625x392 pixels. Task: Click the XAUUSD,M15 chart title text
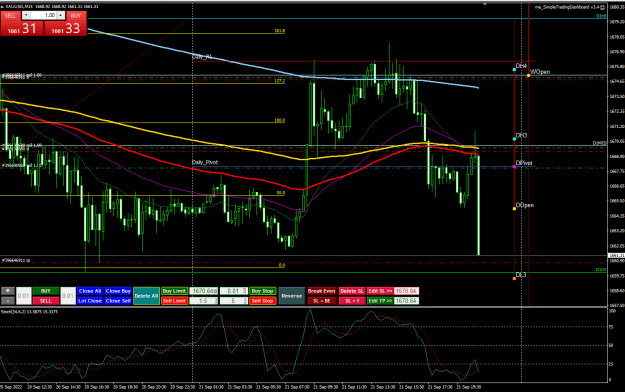[x=18, y=6]
